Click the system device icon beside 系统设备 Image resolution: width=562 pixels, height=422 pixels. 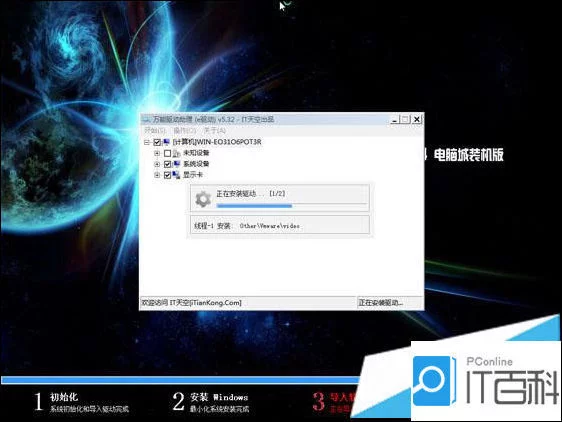176,164
